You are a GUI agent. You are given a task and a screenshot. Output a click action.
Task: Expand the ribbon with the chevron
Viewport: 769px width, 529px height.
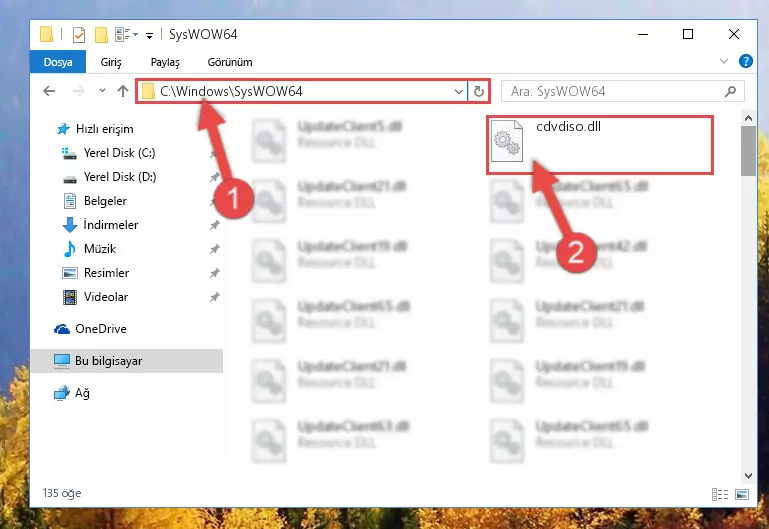point(723,61)
